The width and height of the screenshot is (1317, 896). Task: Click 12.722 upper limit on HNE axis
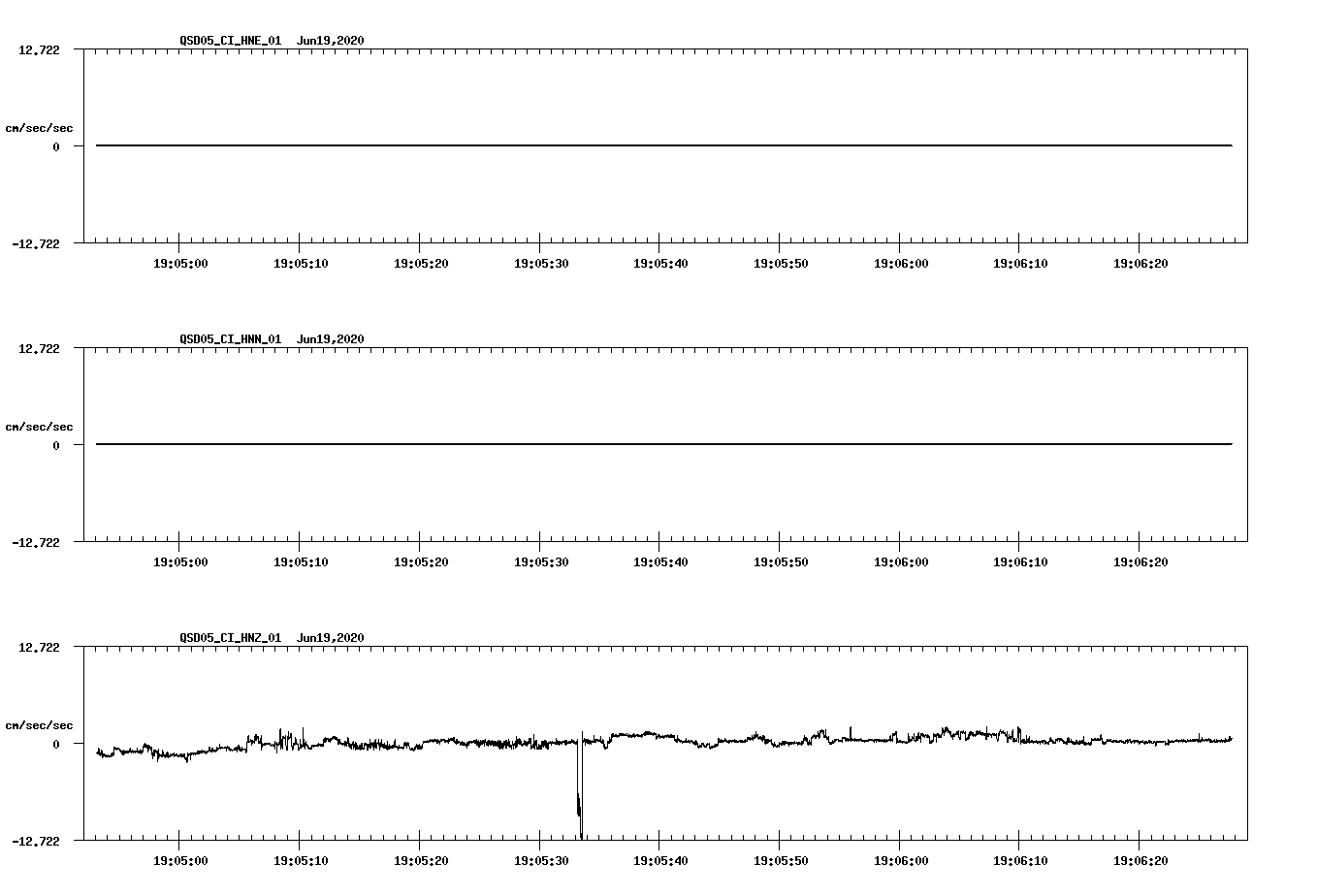pos(39,50)
